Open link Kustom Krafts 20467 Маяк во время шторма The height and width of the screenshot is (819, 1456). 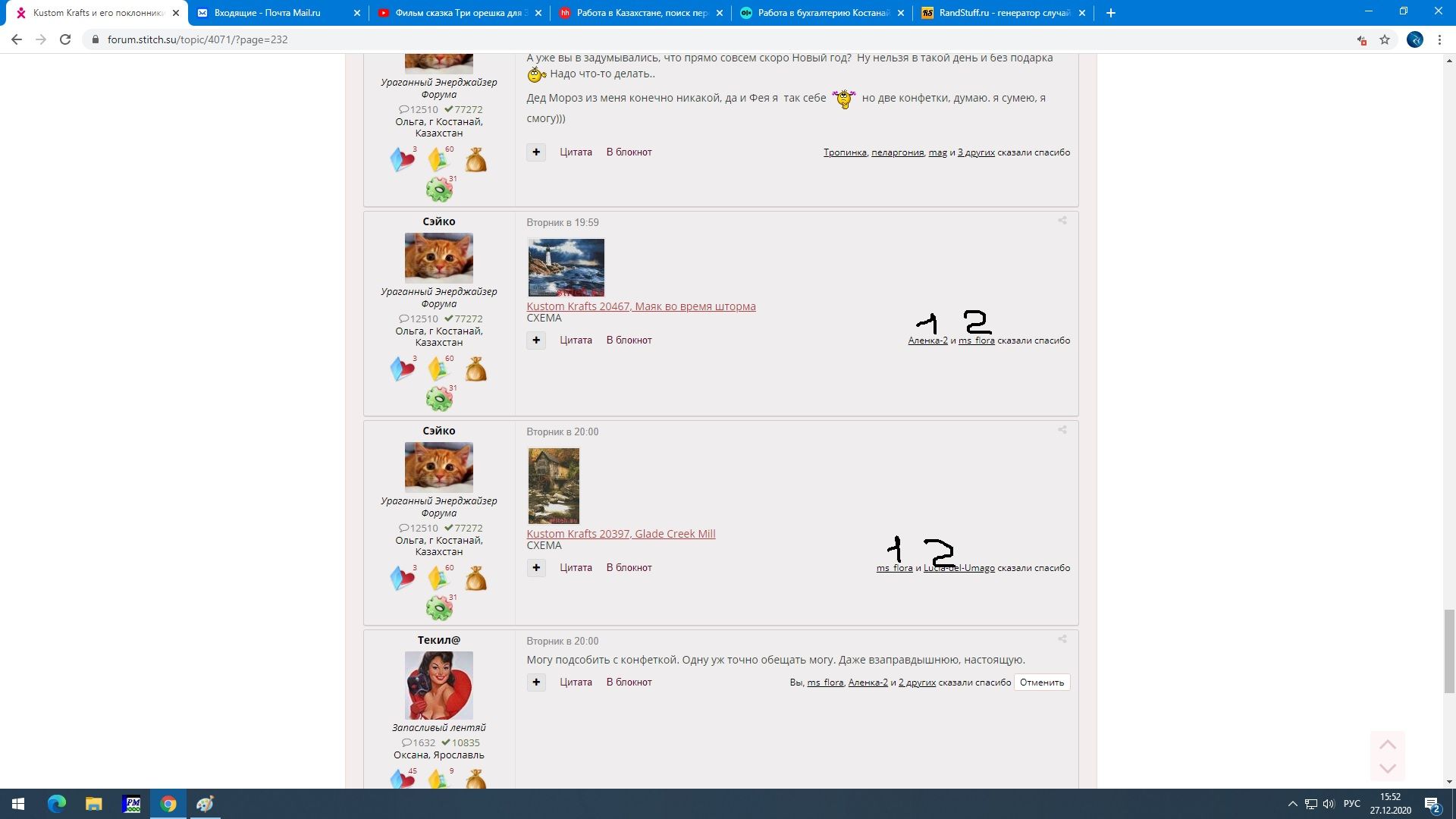tap(641, 306)
